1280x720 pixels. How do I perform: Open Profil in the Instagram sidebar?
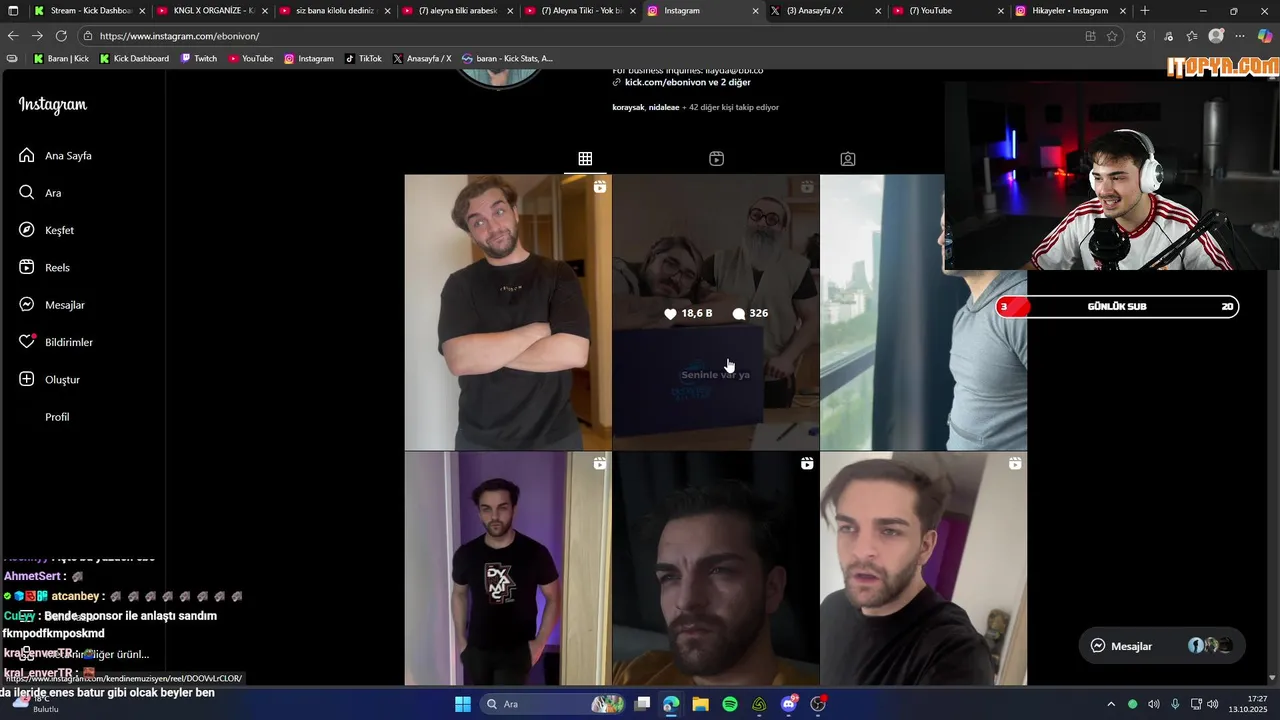[x=57, y=417]
